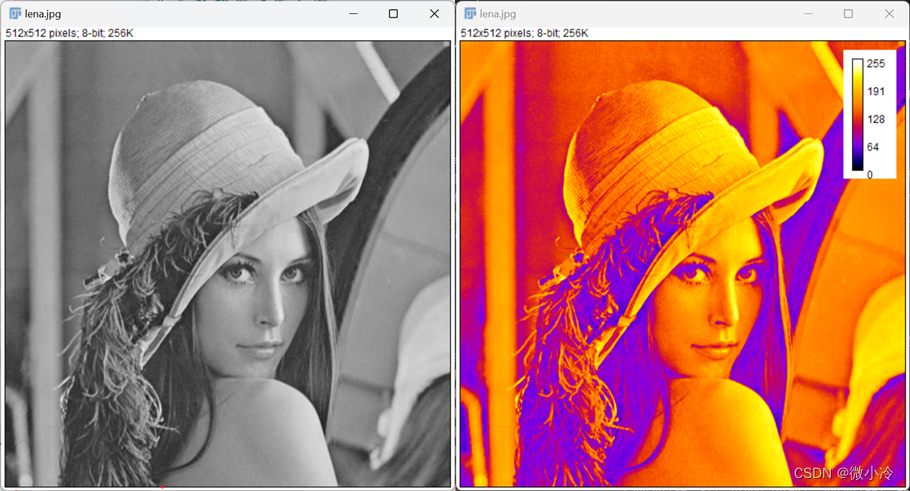
Task: Maximize the left grayscale lena.jpg window
Action: [393, 13]
